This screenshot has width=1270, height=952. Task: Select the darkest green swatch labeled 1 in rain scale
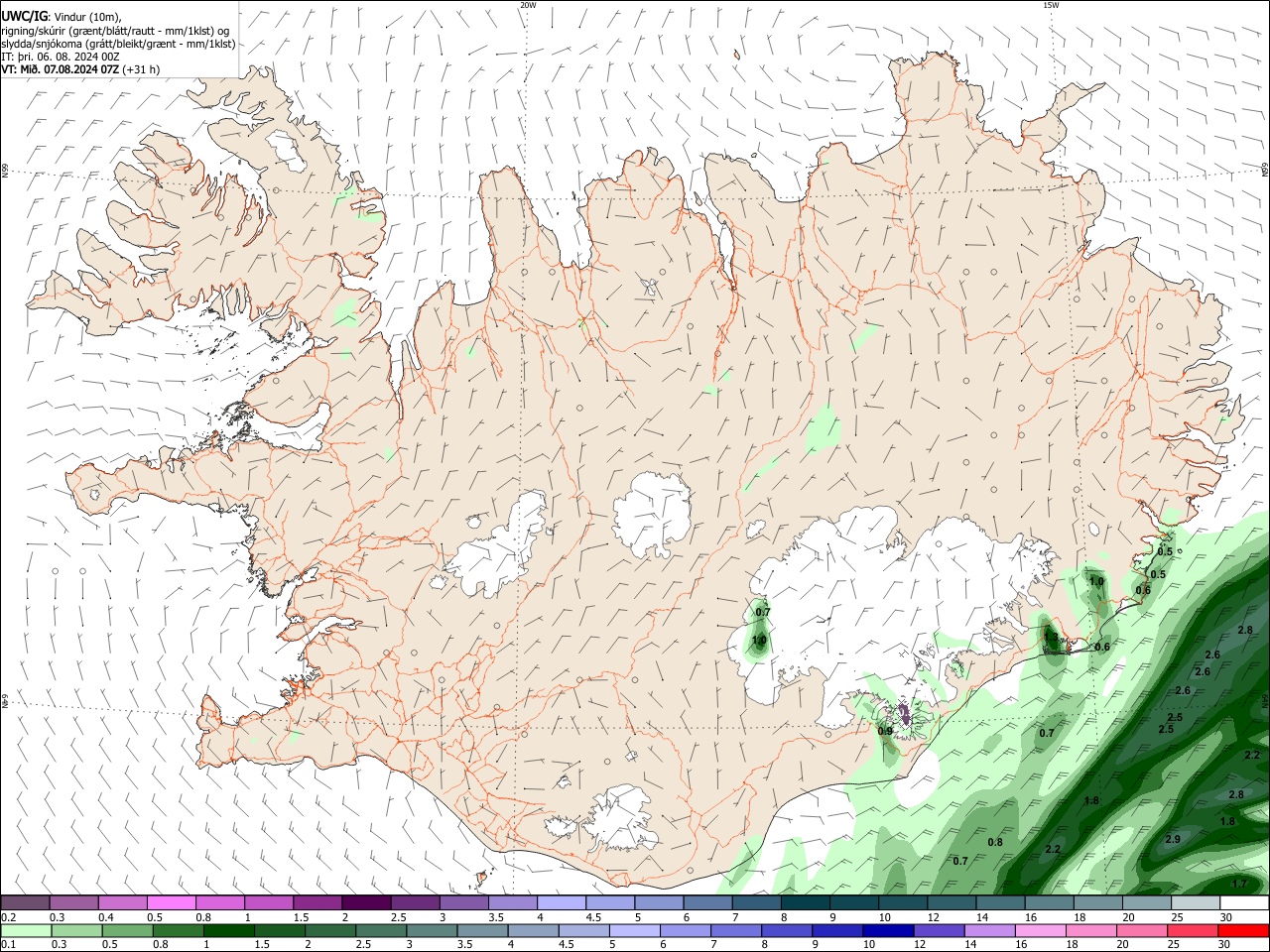point(228,930)
